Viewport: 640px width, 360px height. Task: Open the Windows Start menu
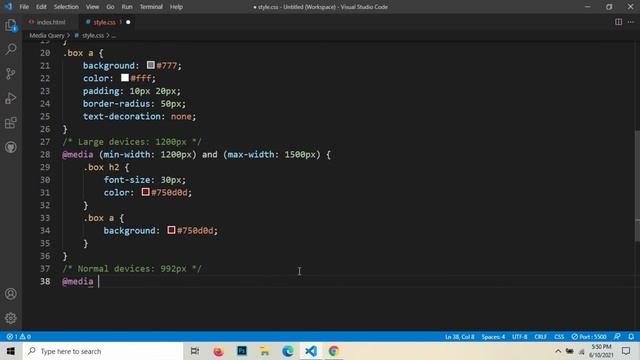11,351
